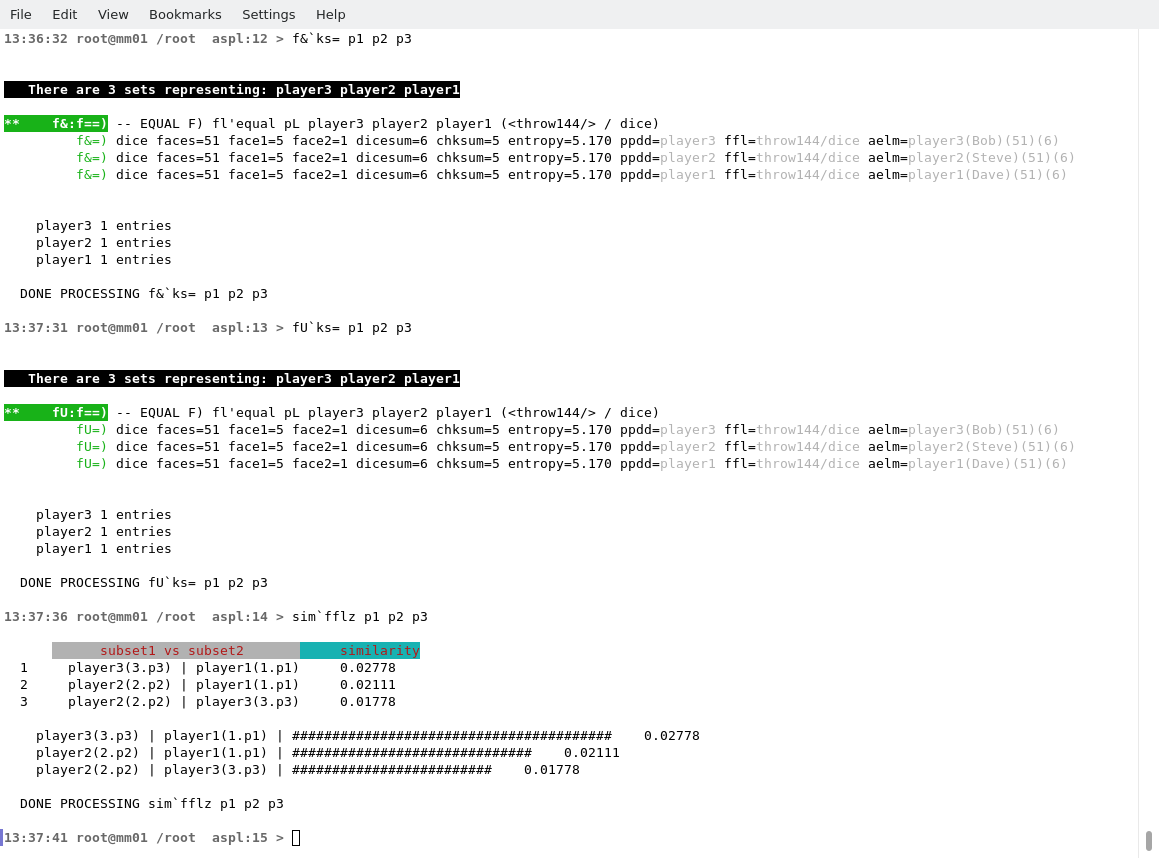Open the Help menu
This screenshot has width=1159, height=858.
tap(330, 14)
